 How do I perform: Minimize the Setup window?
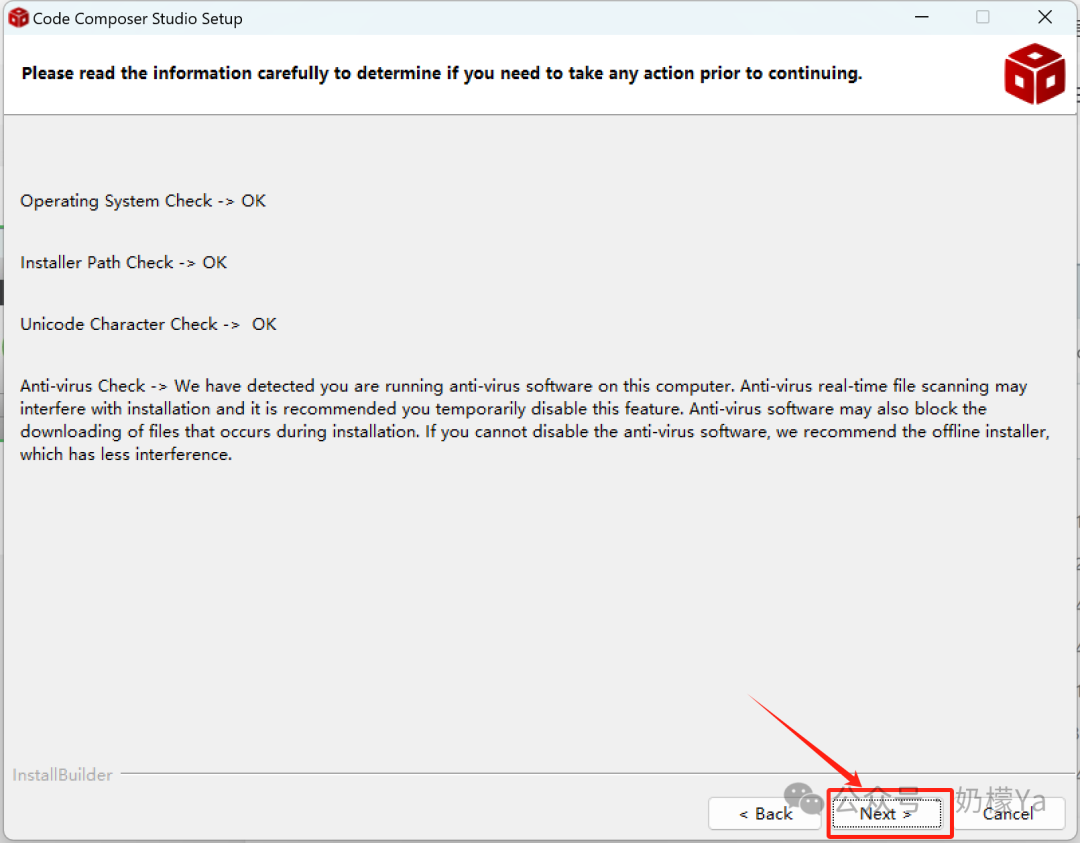tap(922, 17)
